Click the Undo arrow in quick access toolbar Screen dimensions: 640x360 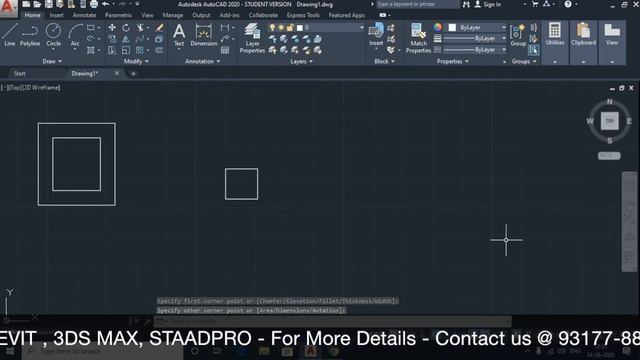(x=105, y=4)
